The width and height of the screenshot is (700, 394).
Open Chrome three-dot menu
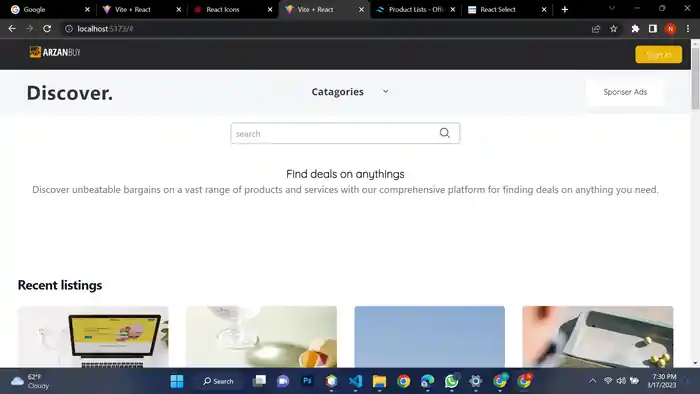pyautogui.click(x=688, y=29)
